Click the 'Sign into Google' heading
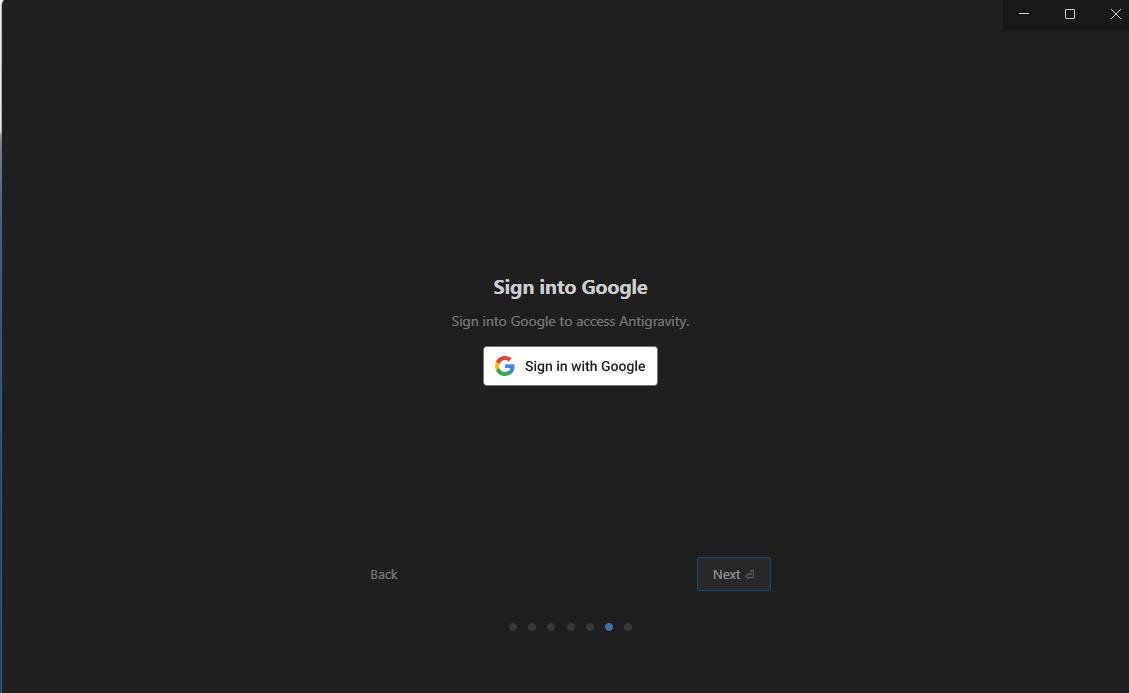Viewport: 1129px width, 693px height. pos(570,287)
